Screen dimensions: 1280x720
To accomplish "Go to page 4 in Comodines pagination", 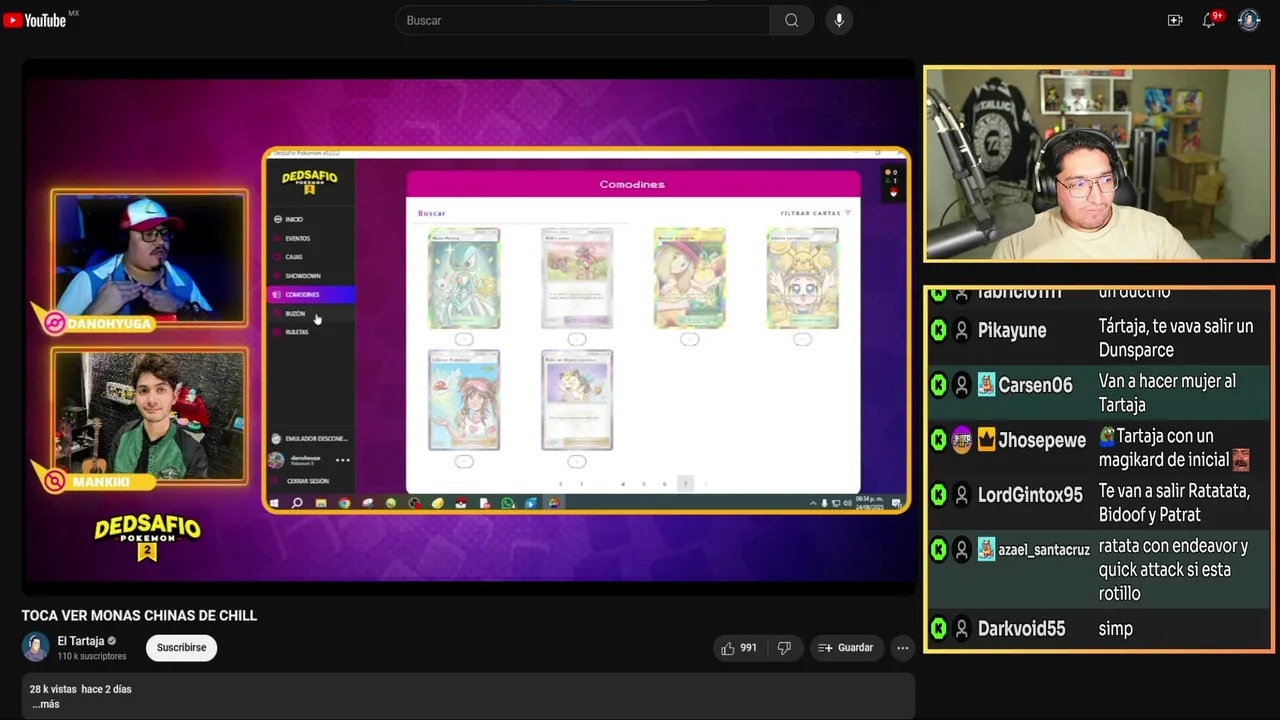I will click(623, 484).
